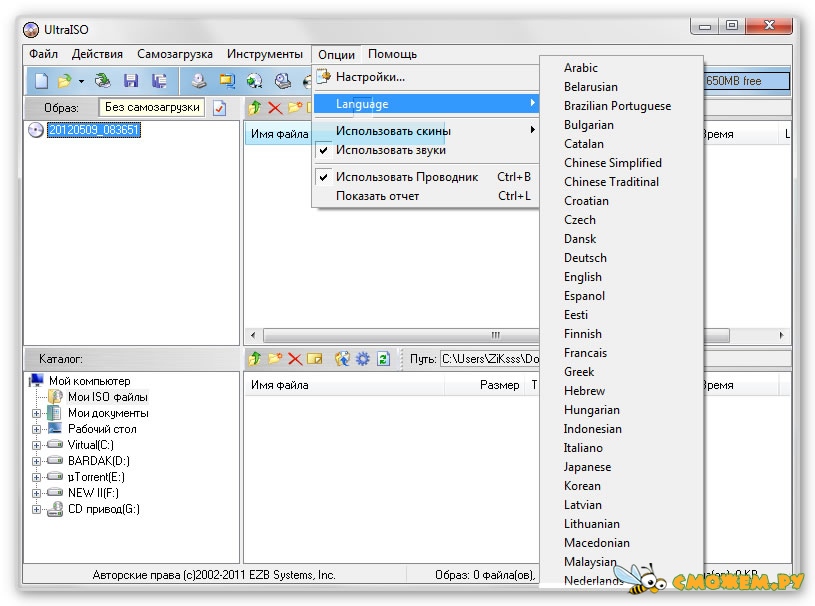Save the image using the floppy disk icon
The width and height of the screenshot is (815, 606).
click(x=131, y=81)
